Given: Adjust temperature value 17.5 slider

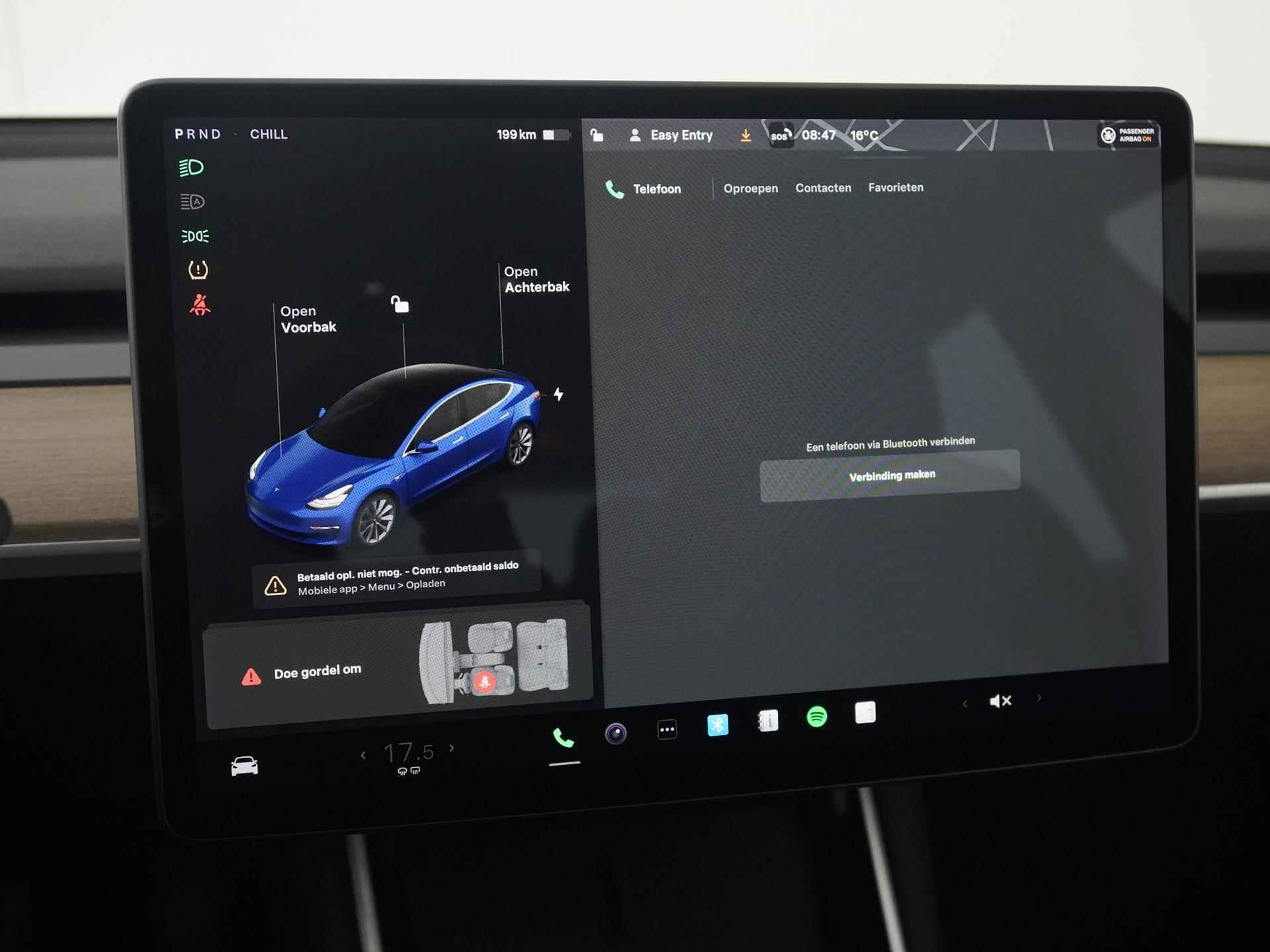Looking at the screenshot, I should 399,752.
